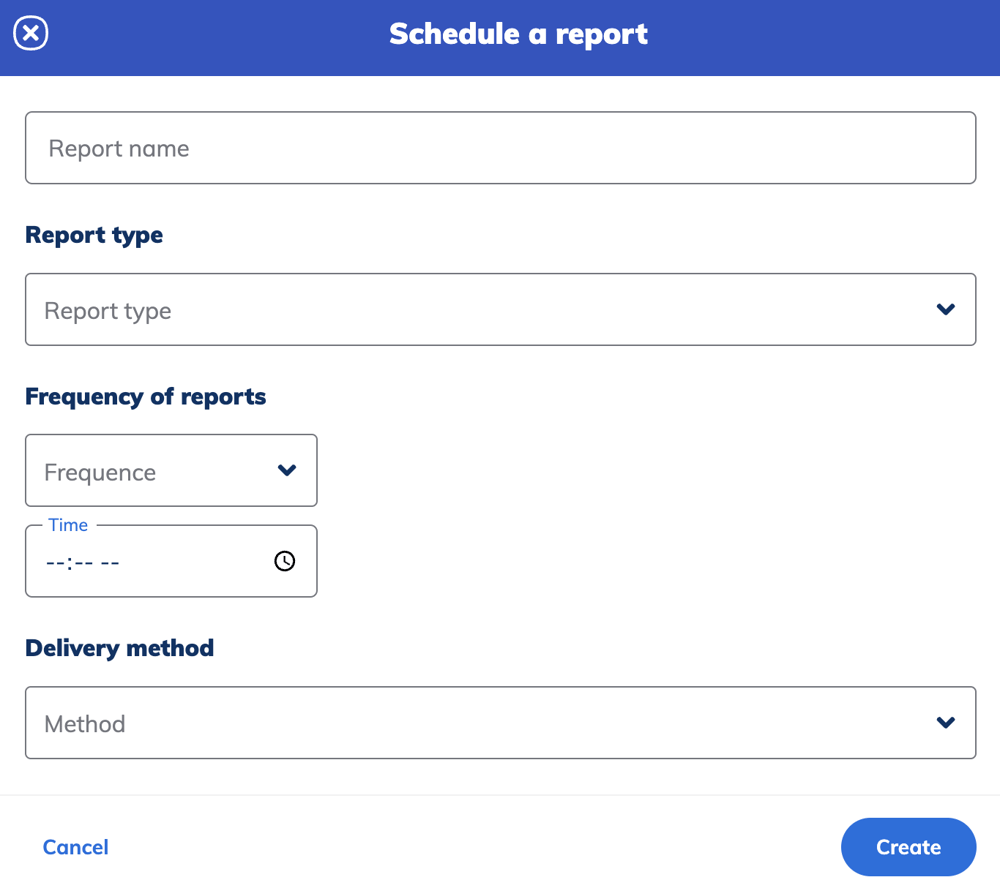Click the Delivery method heading
1000x888 pixels.
pyautogui.click(x=119, y=648)
